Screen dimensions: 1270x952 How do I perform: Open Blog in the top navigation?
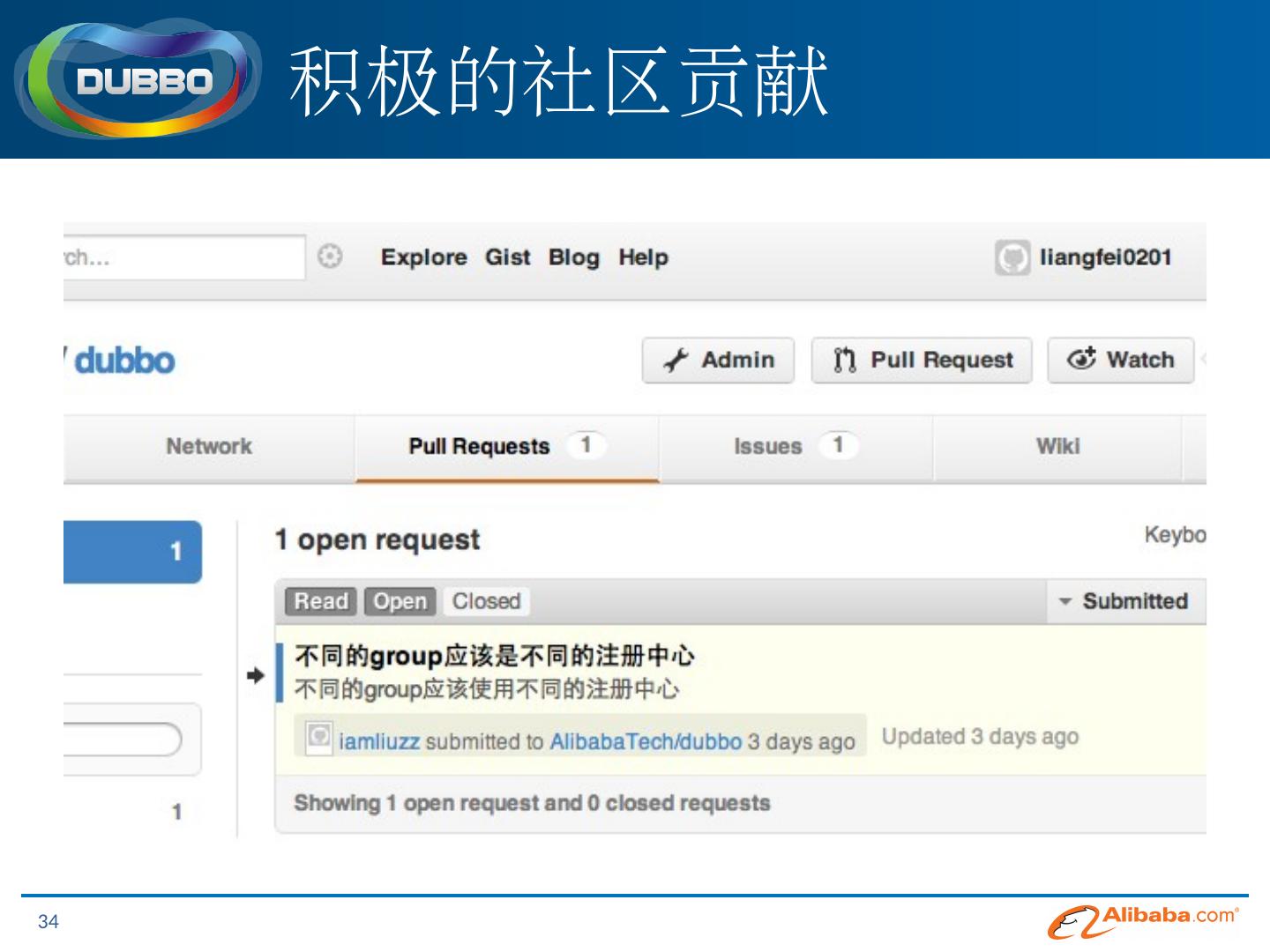click(573, 257)
